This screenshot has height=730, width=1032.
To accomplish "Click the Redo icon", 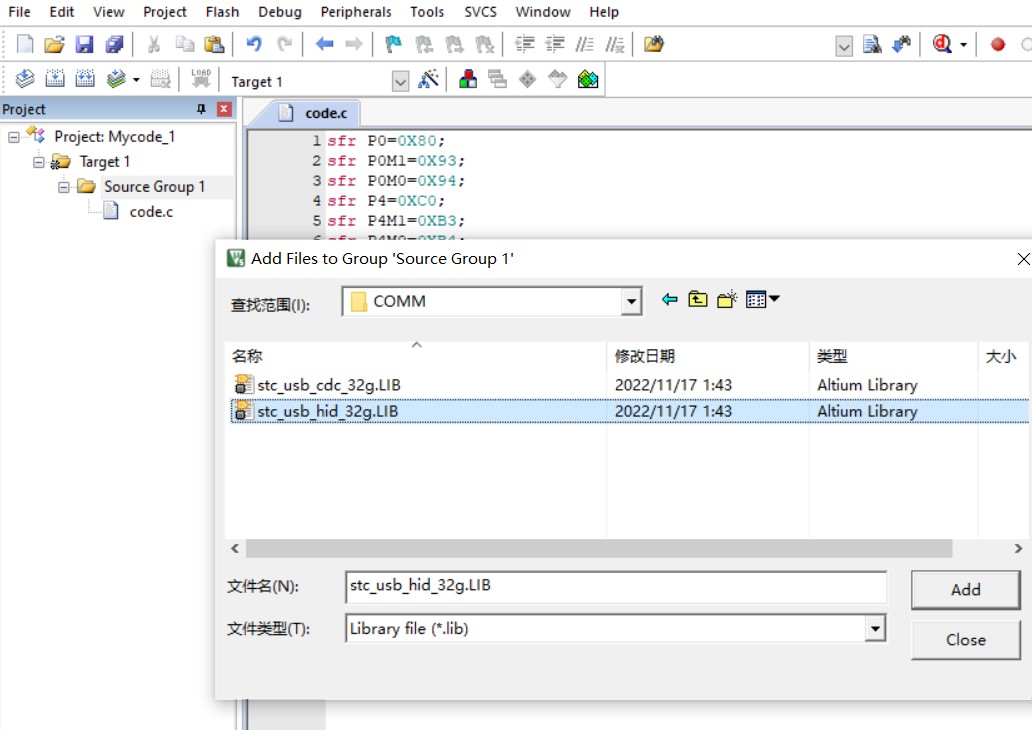I will pos(284,44).
